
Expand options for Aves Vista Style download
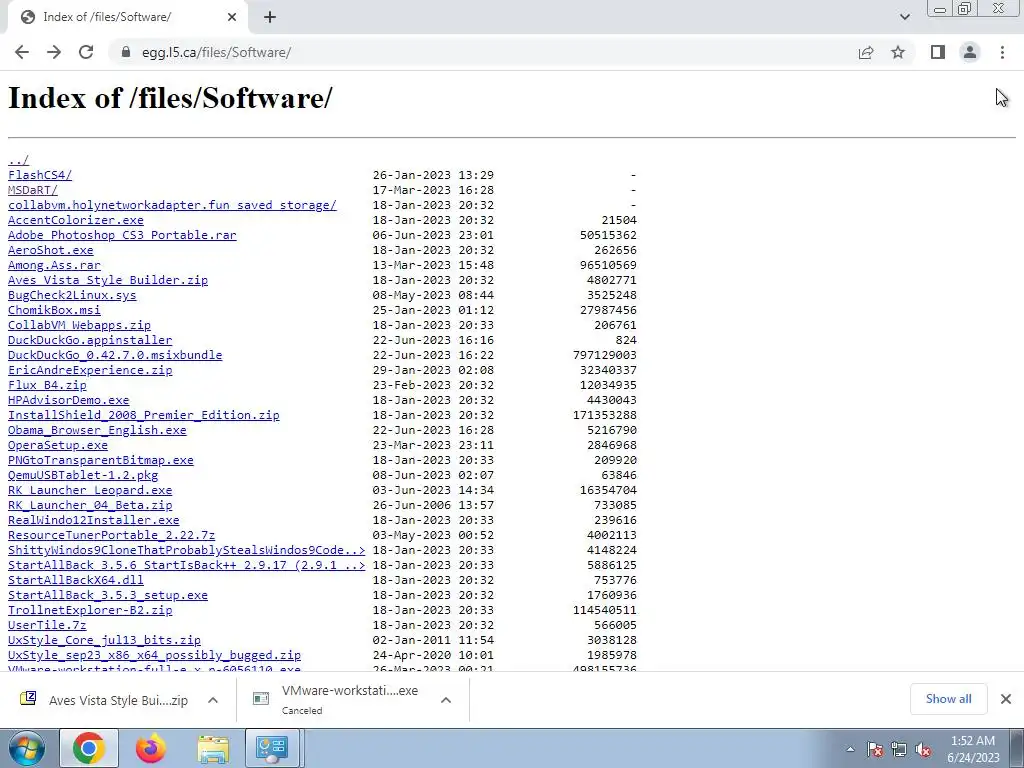click(213, 700)
